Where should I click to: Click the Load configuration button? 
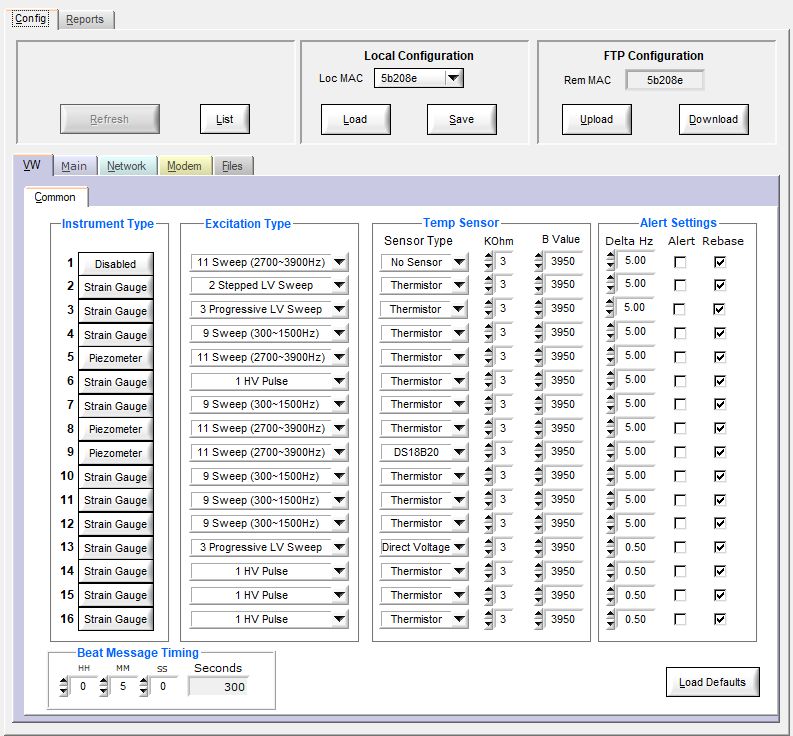[355, 119]
